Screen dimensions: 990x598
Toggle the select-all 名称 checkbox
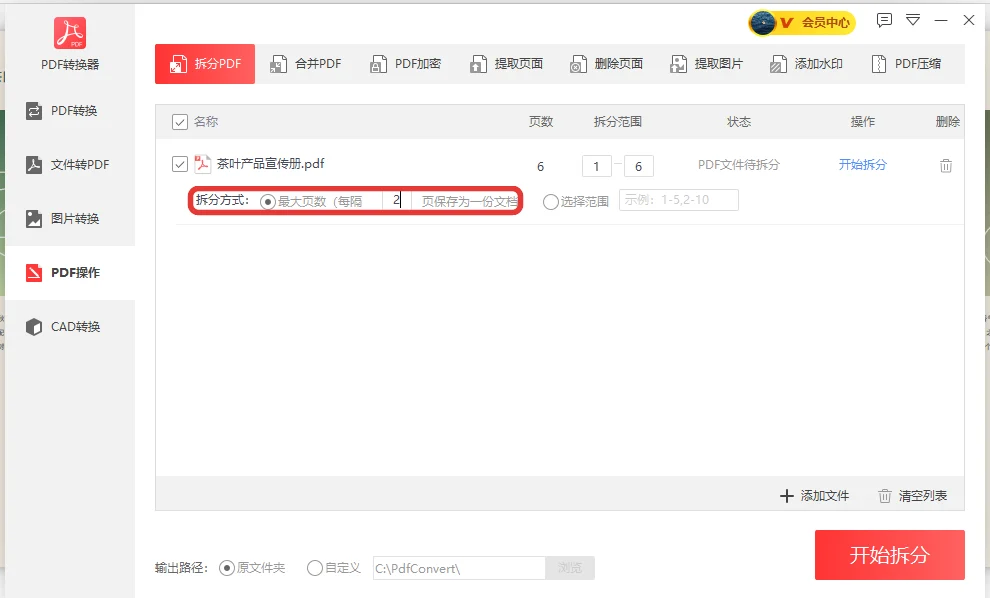[x=180, y=122]
